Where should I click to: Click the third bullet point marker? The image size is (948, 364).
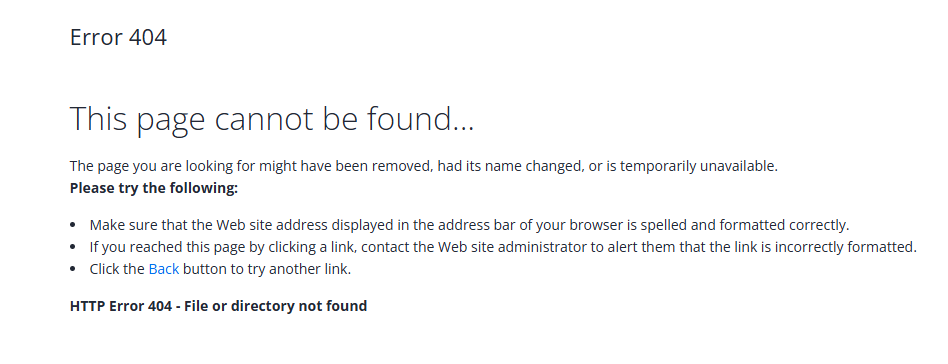(x=73, y=269)
